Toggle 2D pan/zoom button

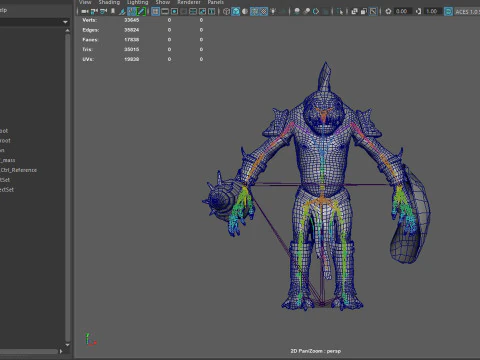coord(132,11)
